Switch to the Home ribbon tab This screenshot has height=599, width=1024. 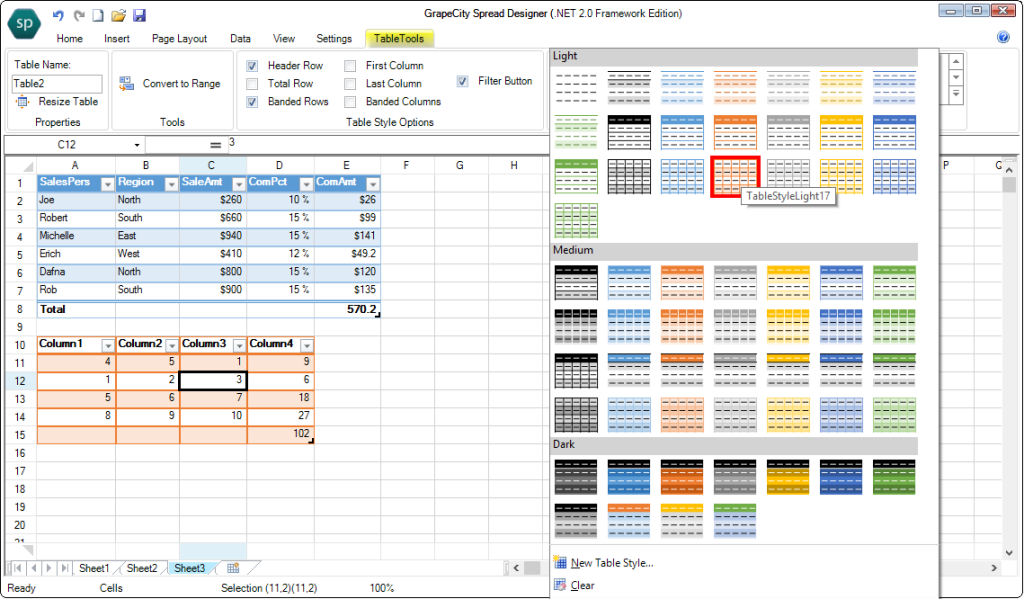(69, 39)
